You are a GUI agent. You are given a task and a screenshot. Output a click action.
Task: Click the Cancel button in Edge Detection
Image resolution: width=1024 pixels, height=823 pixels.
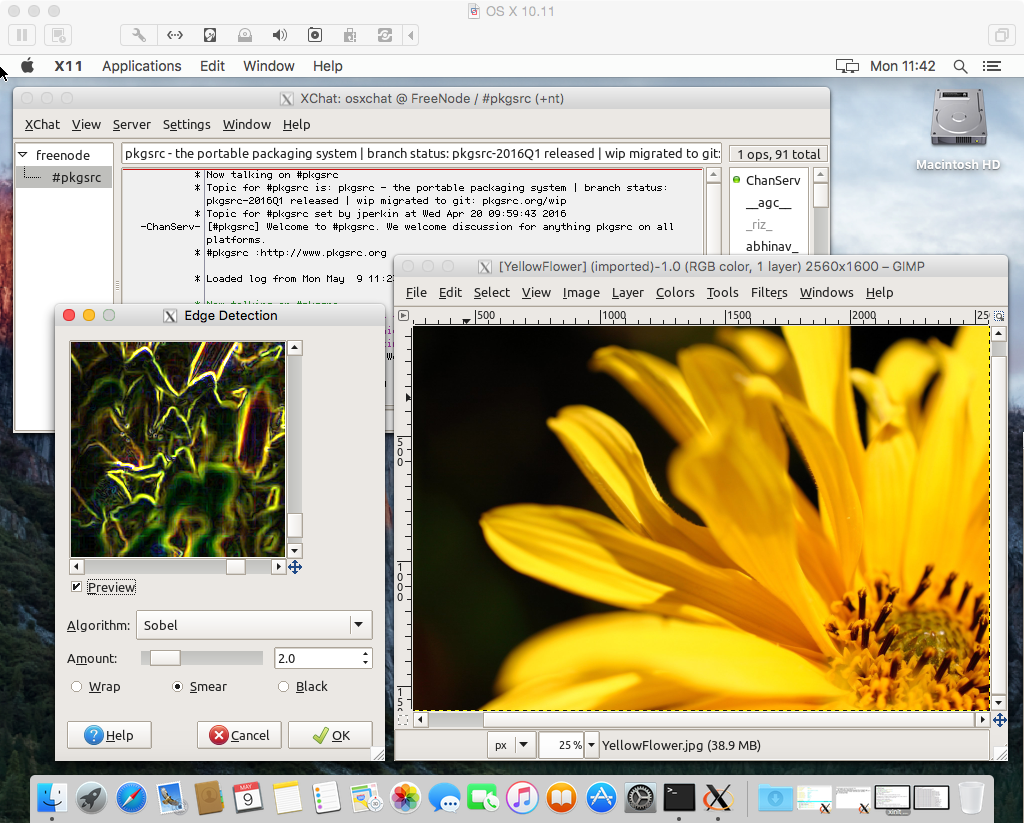(239, 735)
